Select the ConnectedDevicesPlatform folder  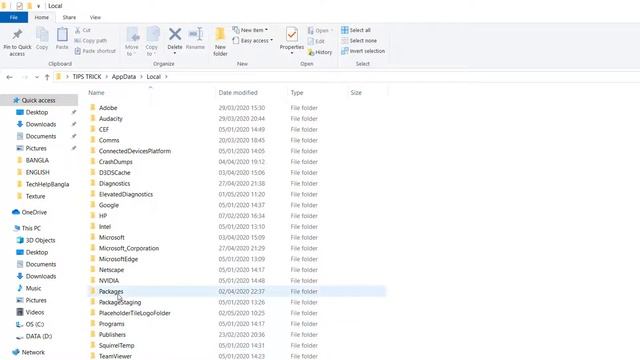click(135, 151)
